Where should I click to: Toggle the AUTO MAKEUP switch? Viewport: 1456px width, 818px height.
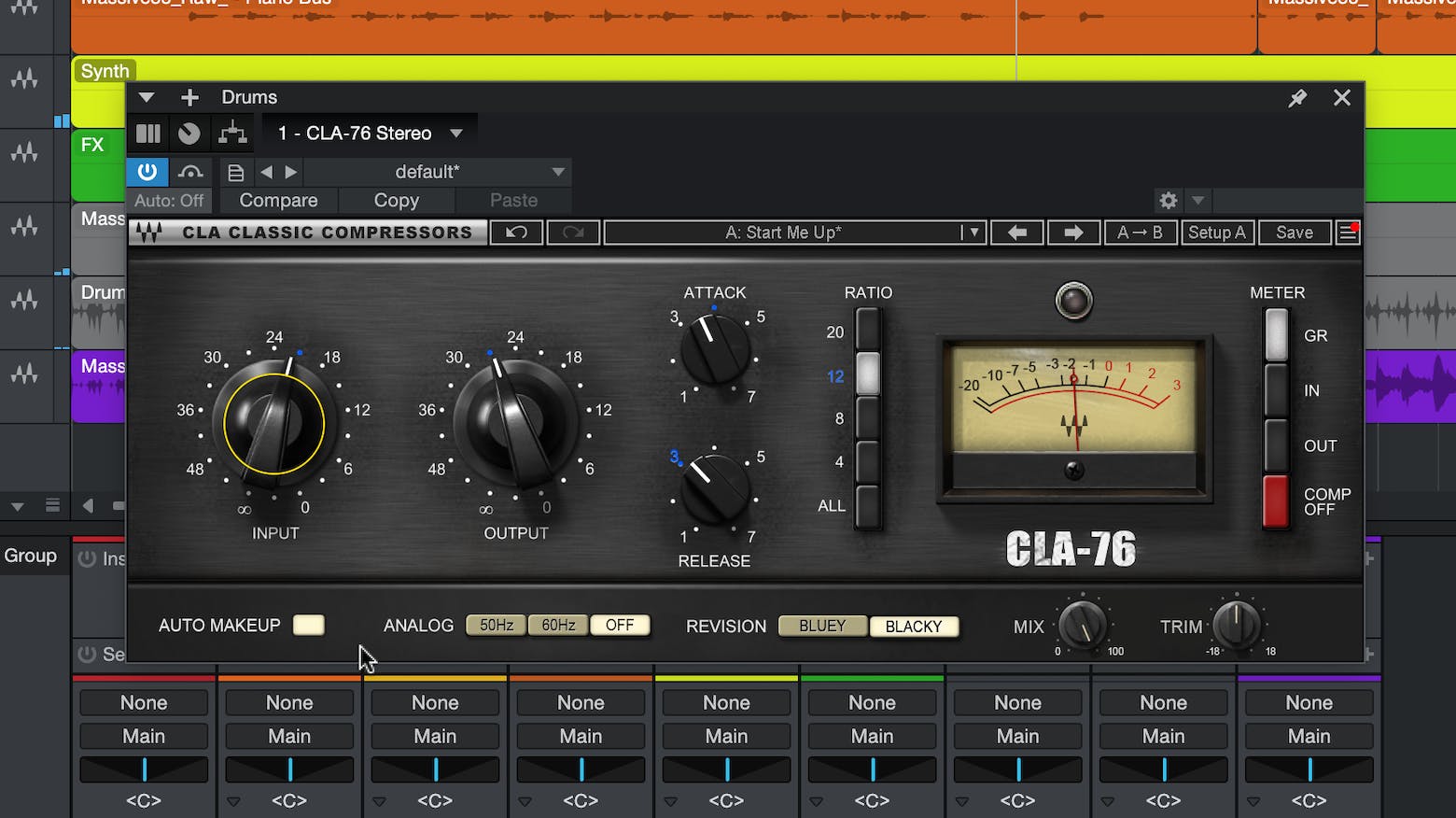point(308,626)
